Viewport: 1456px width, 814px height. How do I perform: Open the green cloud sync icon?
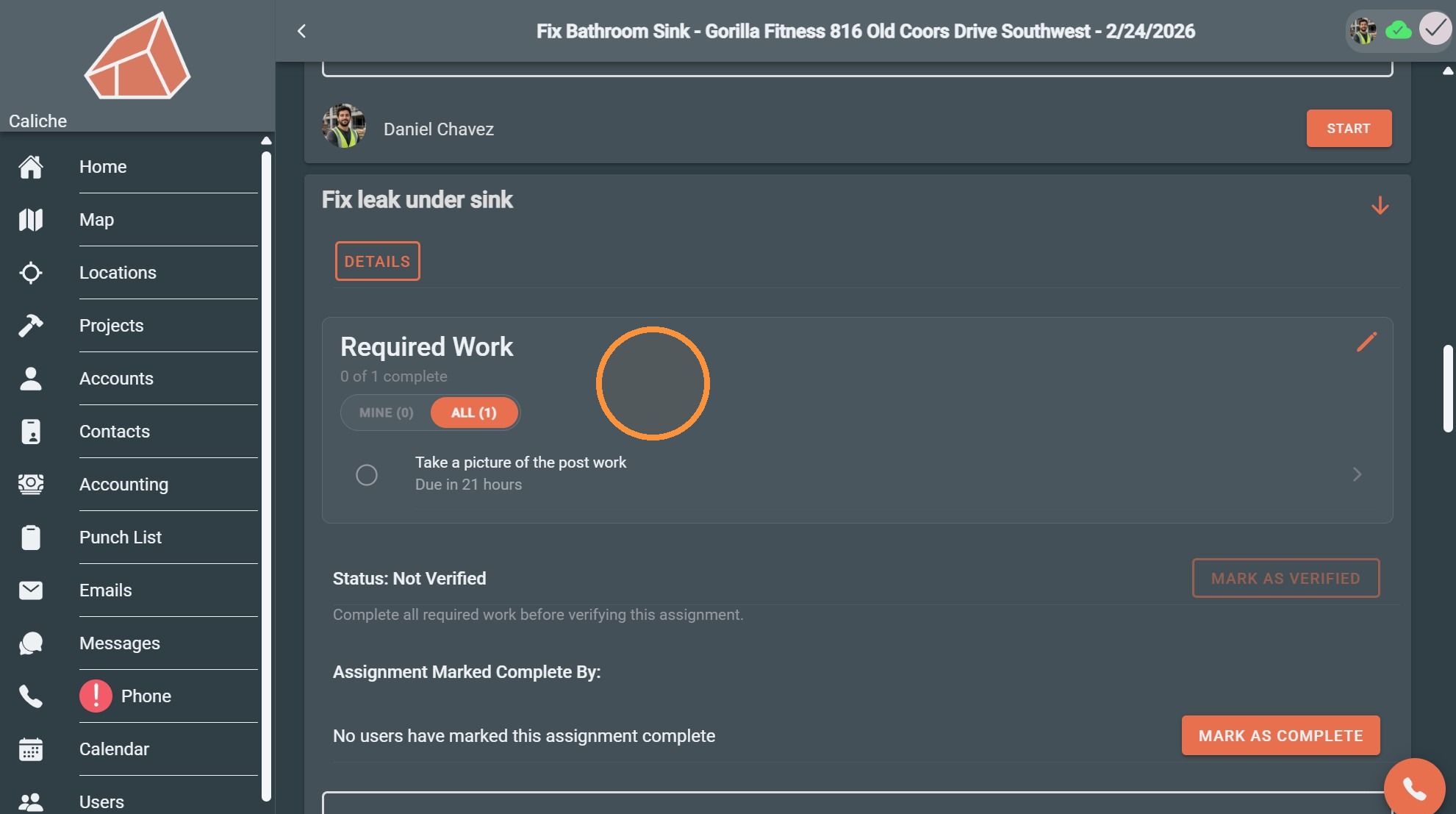[1398, 31]
